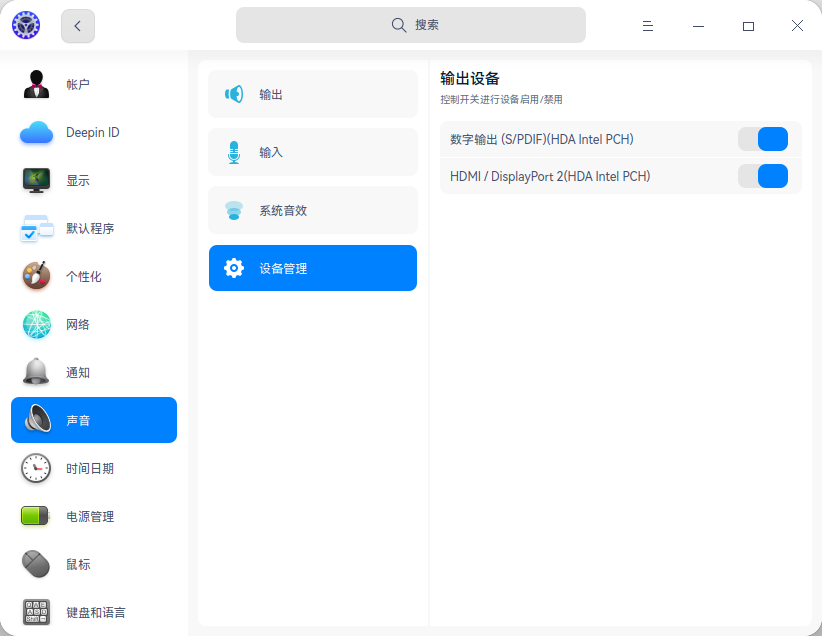Open the 个性化 palette icon

point(36,276)
